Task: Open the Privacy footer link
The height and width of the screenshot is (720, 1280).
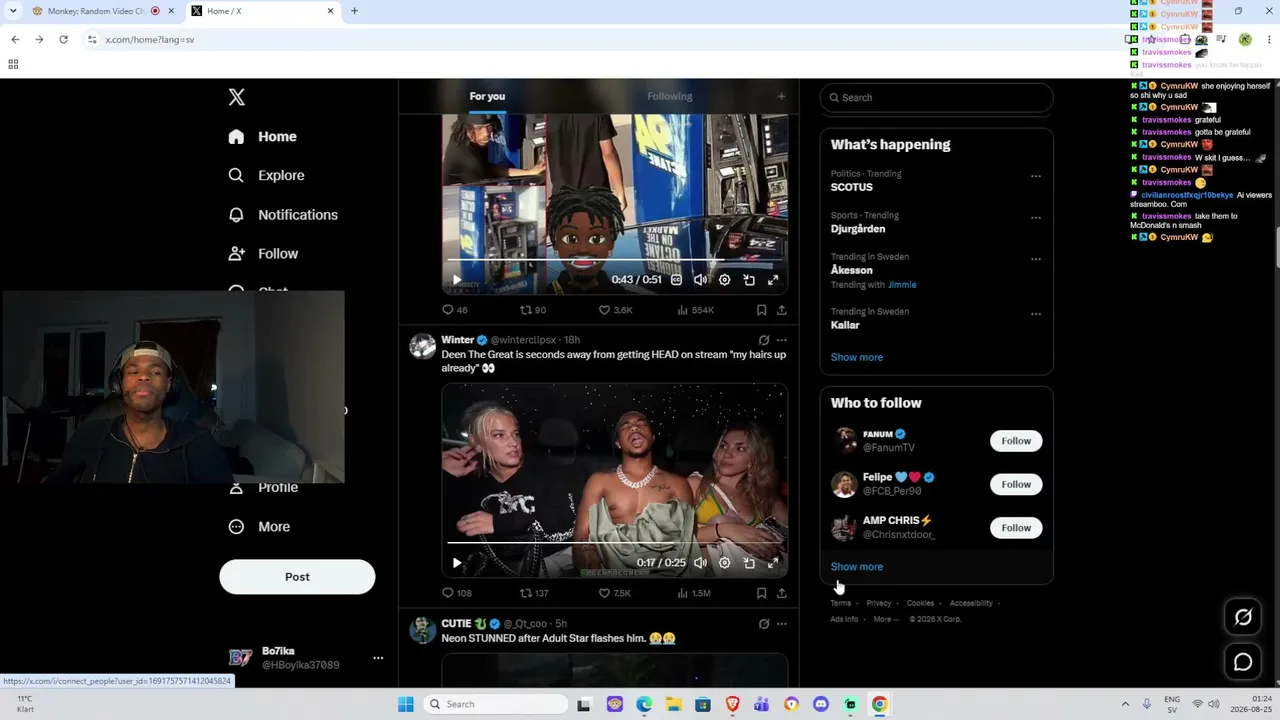Action: tap(879, 603)
